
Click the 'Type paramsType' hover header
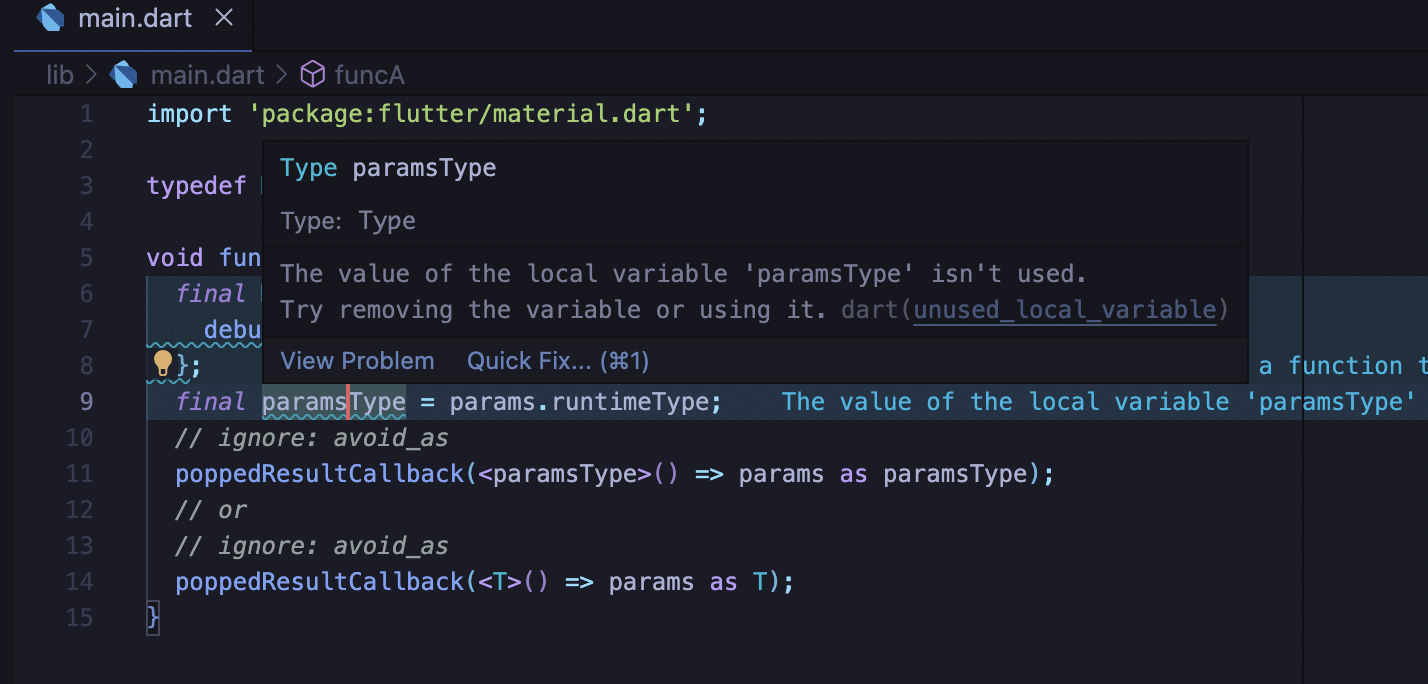(388, 167)
